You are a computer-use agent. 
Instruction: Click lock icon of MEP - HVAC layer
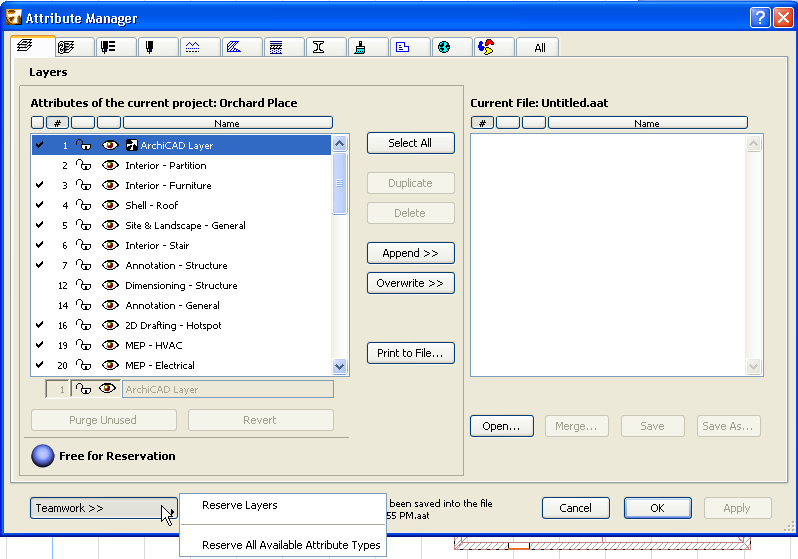[x=83, y=345]
